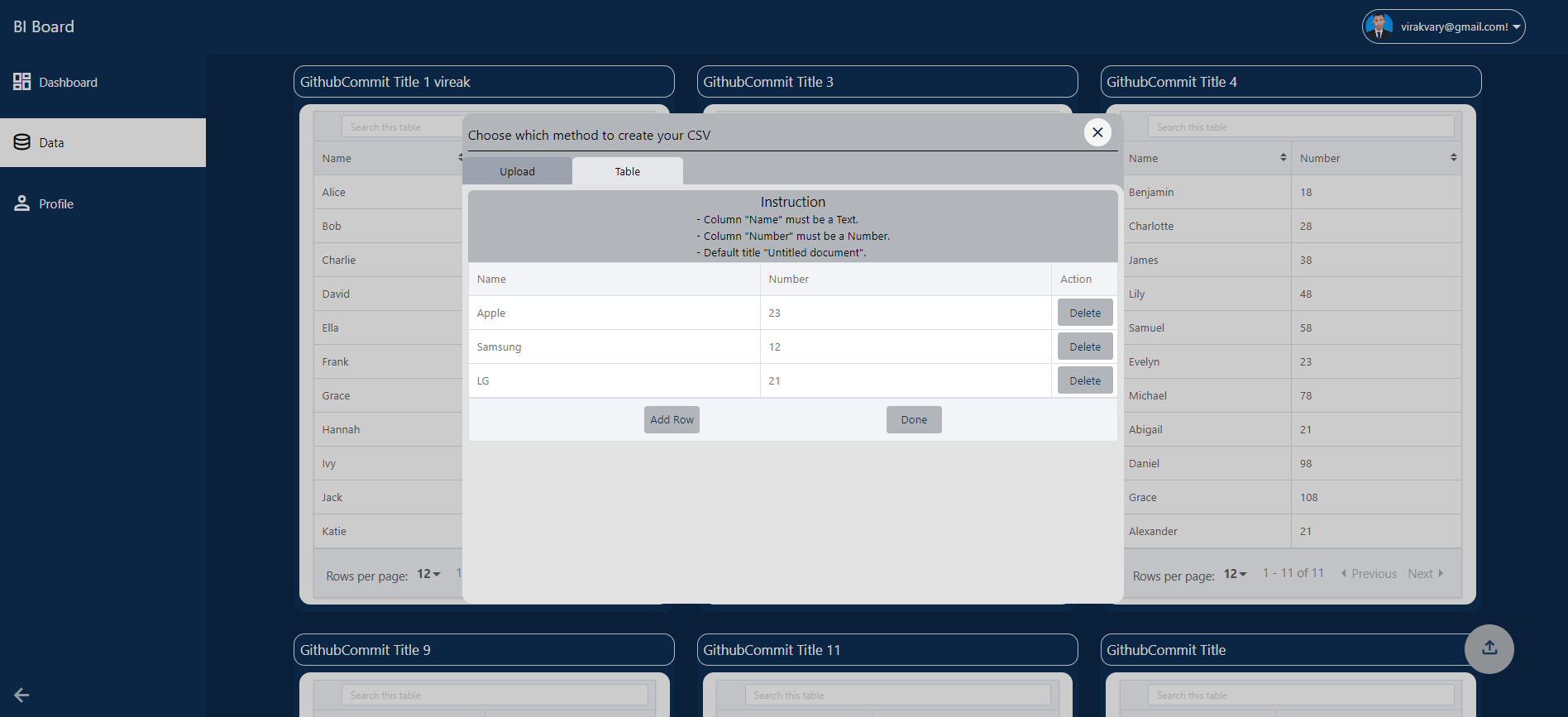The image size is (1568, 717).
Task: Click the Add Row button
Action: pos(672,419)
